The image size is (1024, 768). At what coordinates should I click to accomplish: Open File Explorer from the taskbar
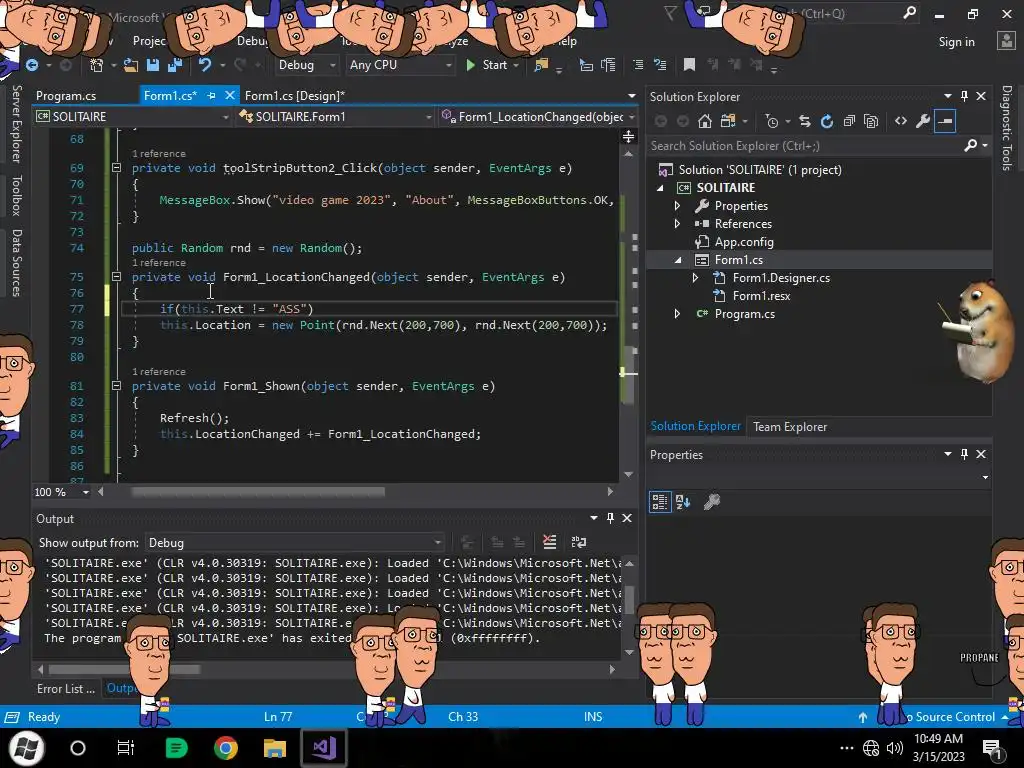[275, 748]
